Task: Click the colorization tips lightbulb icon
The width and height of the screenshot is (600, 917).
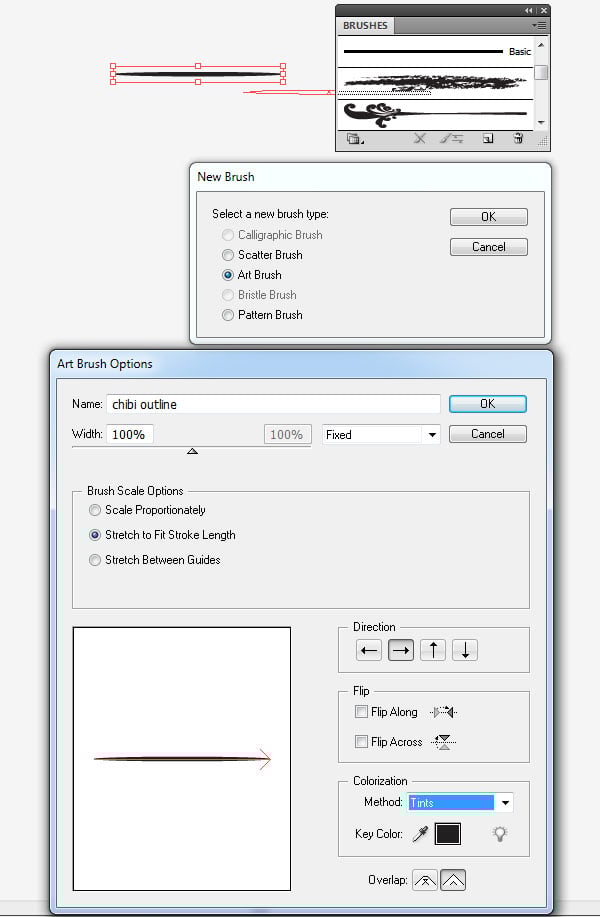Action: 499,834
